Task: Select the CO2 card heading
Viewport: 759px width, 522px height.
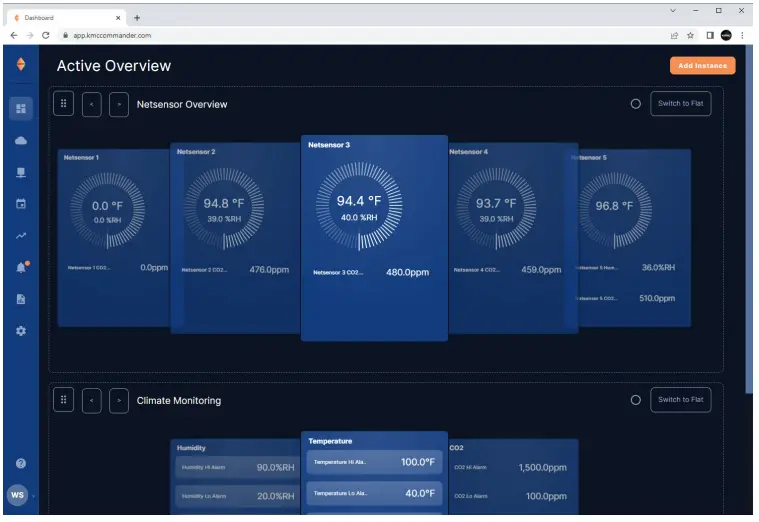Action: [x=456, y=448]
